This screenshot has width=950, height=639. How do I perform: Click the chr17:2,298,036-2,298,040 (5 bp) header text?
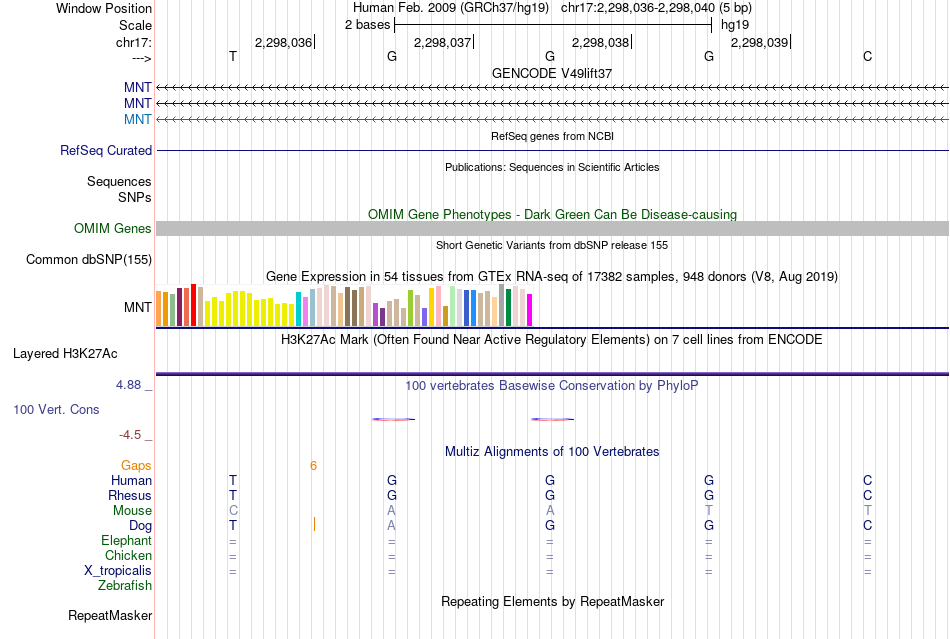(x=656, y=8)
